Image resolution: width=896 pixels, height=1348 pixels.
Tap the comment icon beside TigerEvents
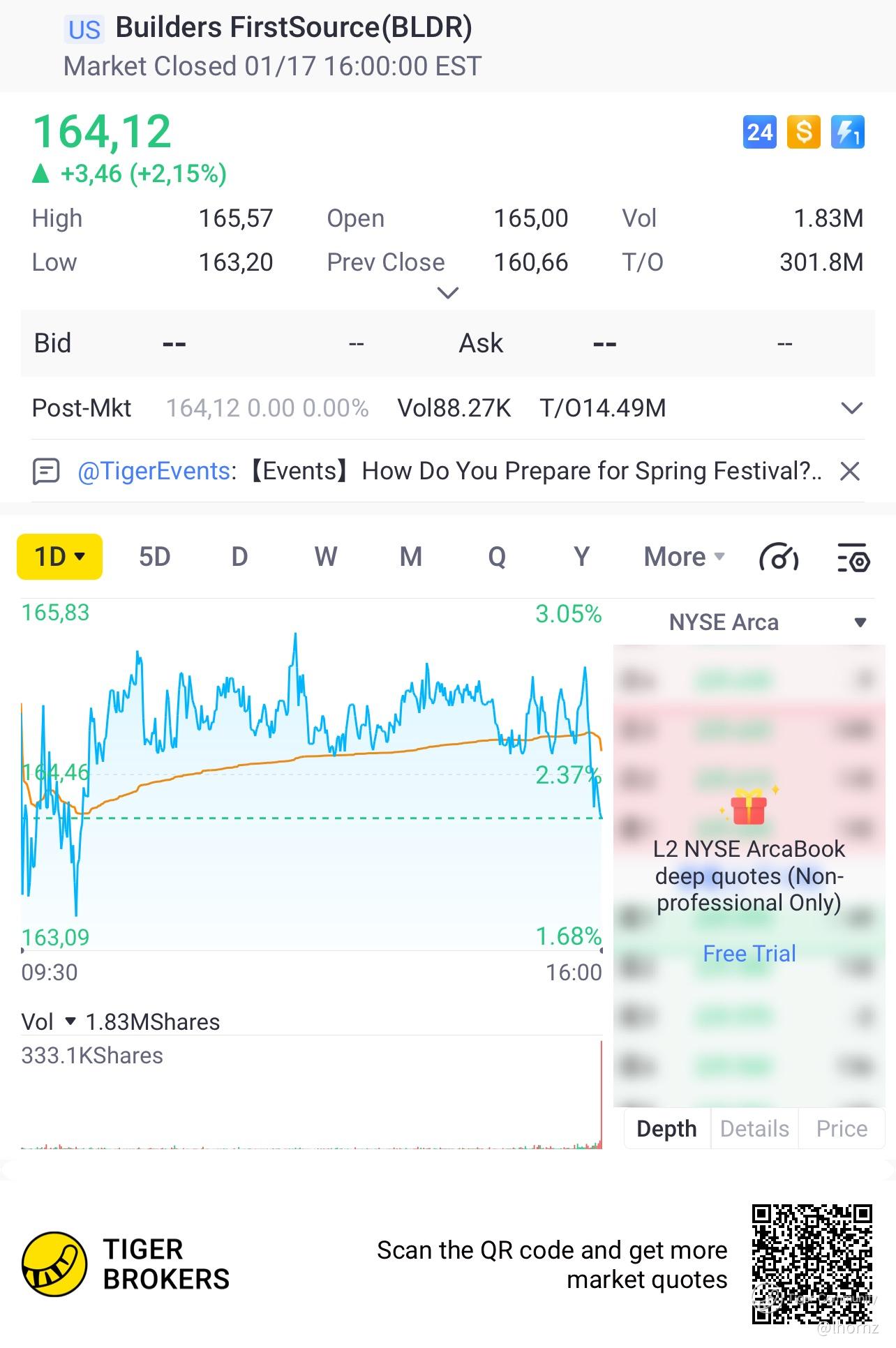[46, 472]
